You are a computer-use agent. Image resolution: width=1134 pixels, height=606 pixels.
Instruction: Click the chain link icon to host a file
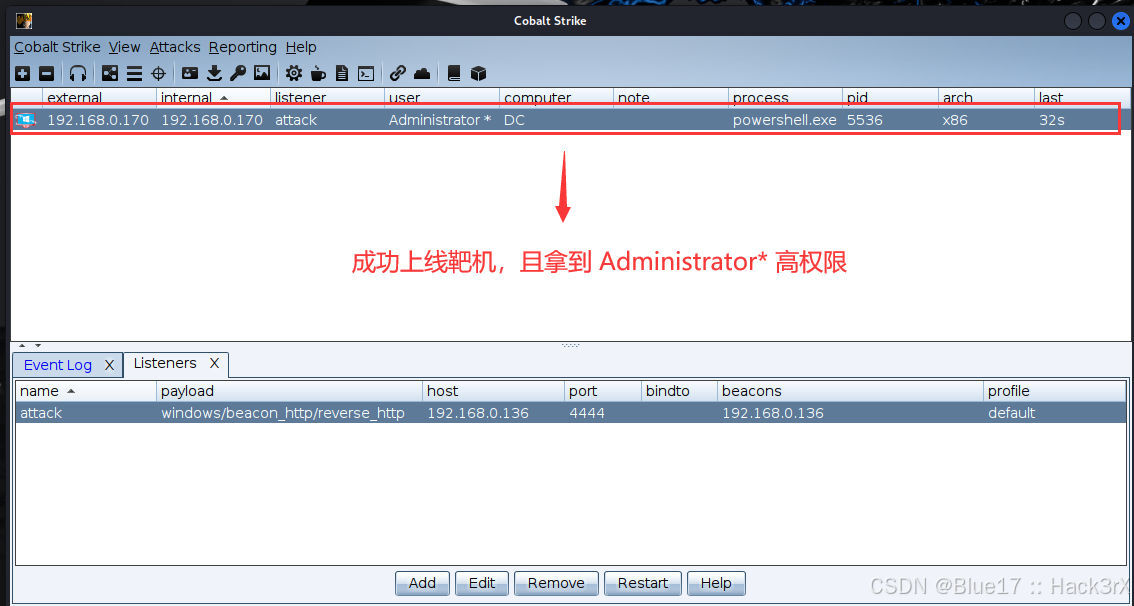tap(398, 73)
